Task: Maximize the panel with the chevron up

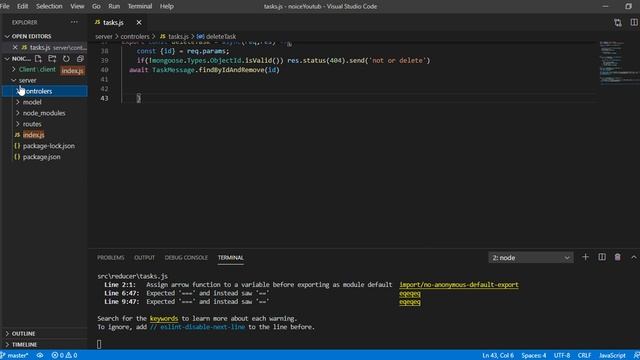Action: click(x=633, y=257)
